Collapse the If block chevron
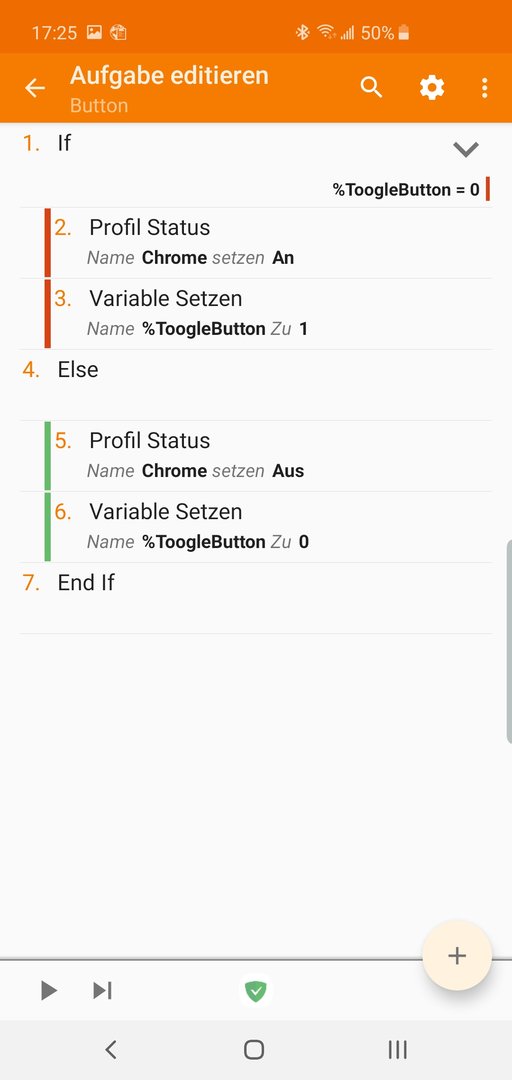Image resolution: width=512 pixels, height=1080 pixels. 466,149
